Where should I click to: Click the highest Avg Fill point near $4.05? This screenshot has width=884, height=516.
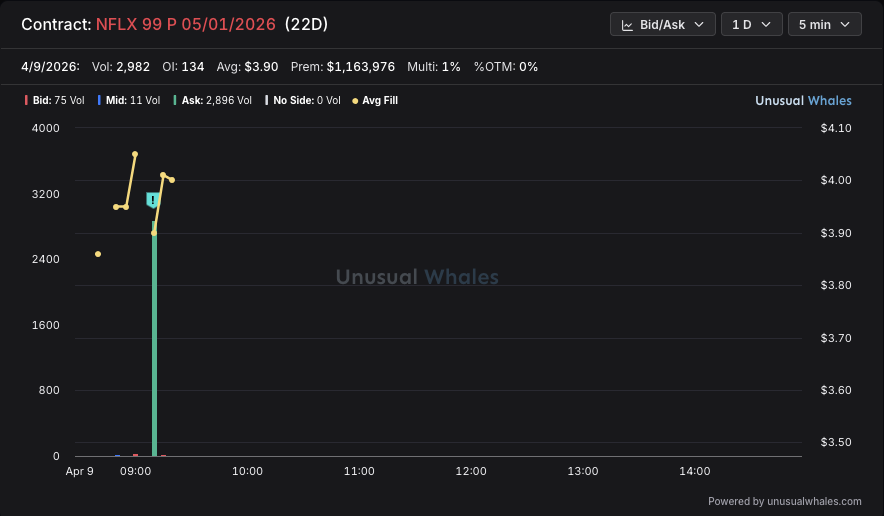(x=135, y=154)
